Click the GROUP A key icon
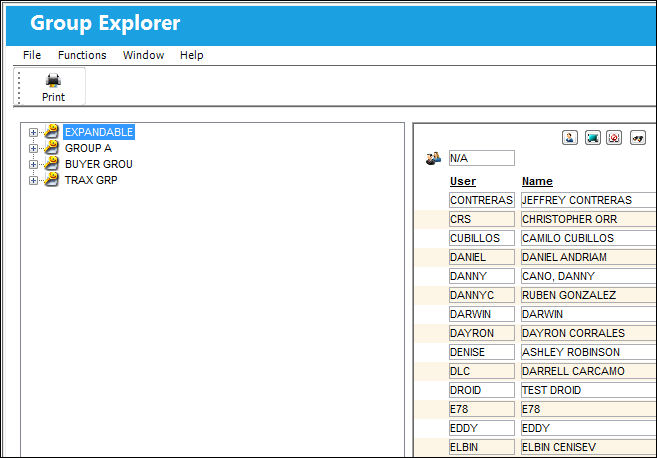 (x=52, y=147)
